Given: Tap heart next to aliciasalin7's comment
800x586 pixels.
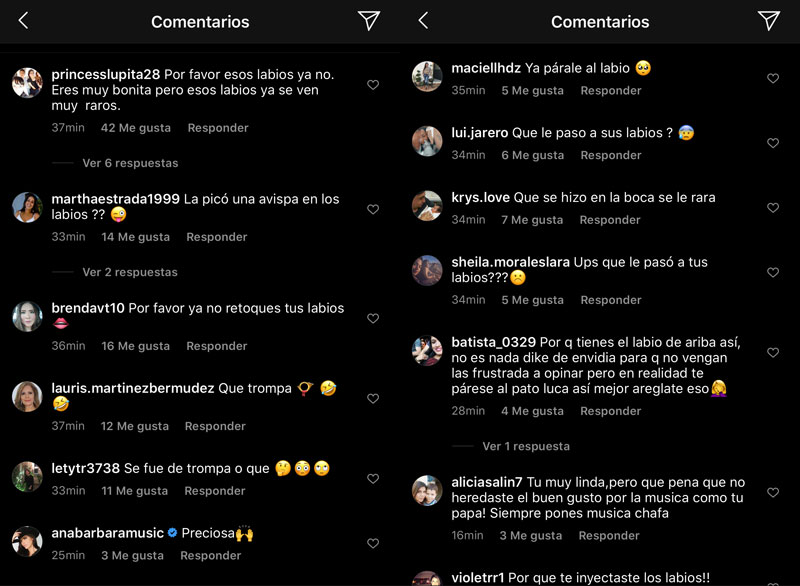Looking at the screenshot, I should point(773,492).
